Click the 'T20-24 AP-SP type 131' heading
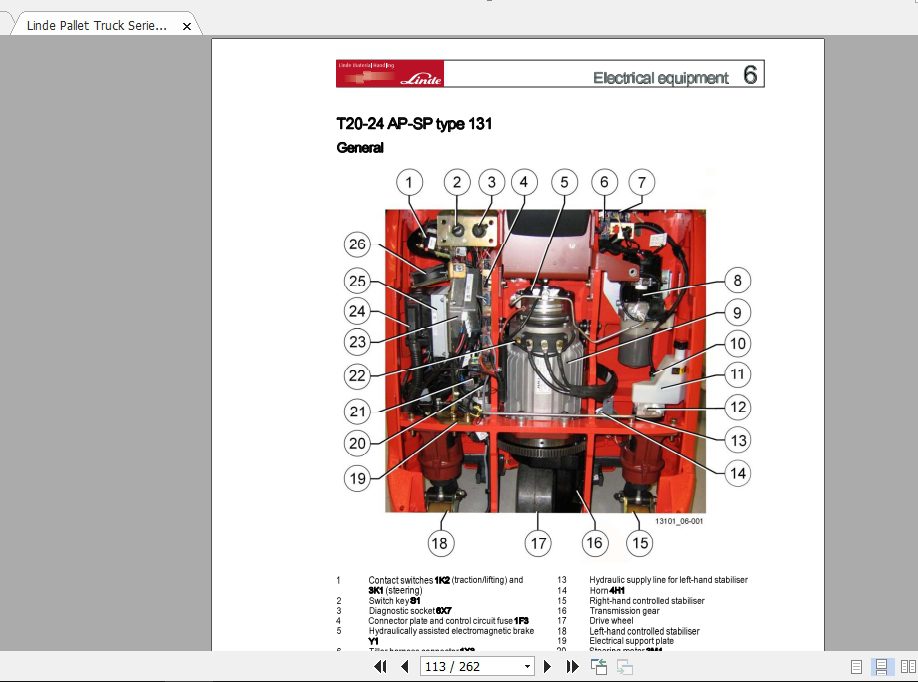918x682 pixels. [414, 124]
